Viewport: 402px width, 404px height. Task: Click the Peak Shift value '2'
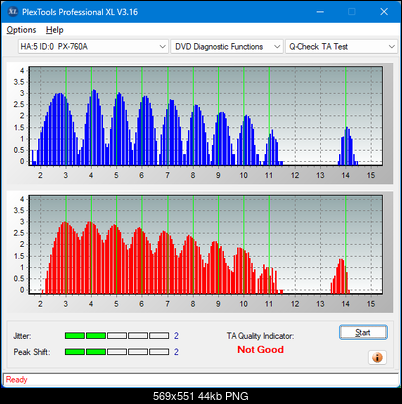[x=176, y=352]
